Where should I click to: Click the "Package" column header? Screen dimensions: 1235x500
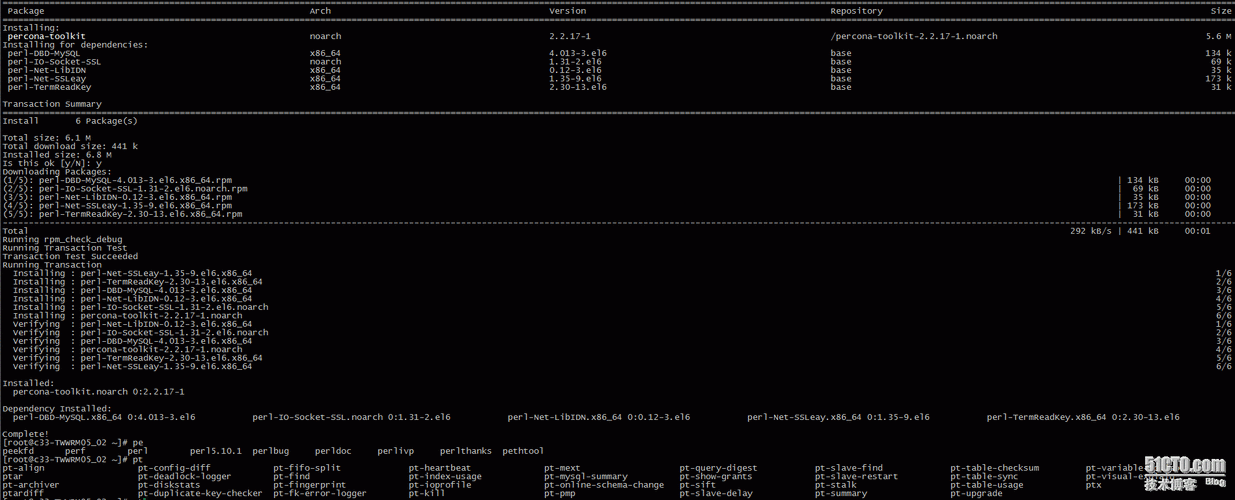26,11
